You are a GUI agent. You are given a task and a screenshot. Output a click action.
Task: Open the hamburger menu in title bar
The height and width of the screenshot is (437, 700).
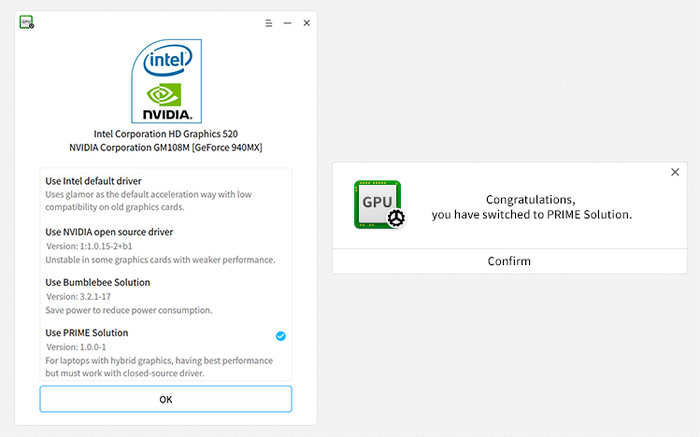(x=269, y=22)
